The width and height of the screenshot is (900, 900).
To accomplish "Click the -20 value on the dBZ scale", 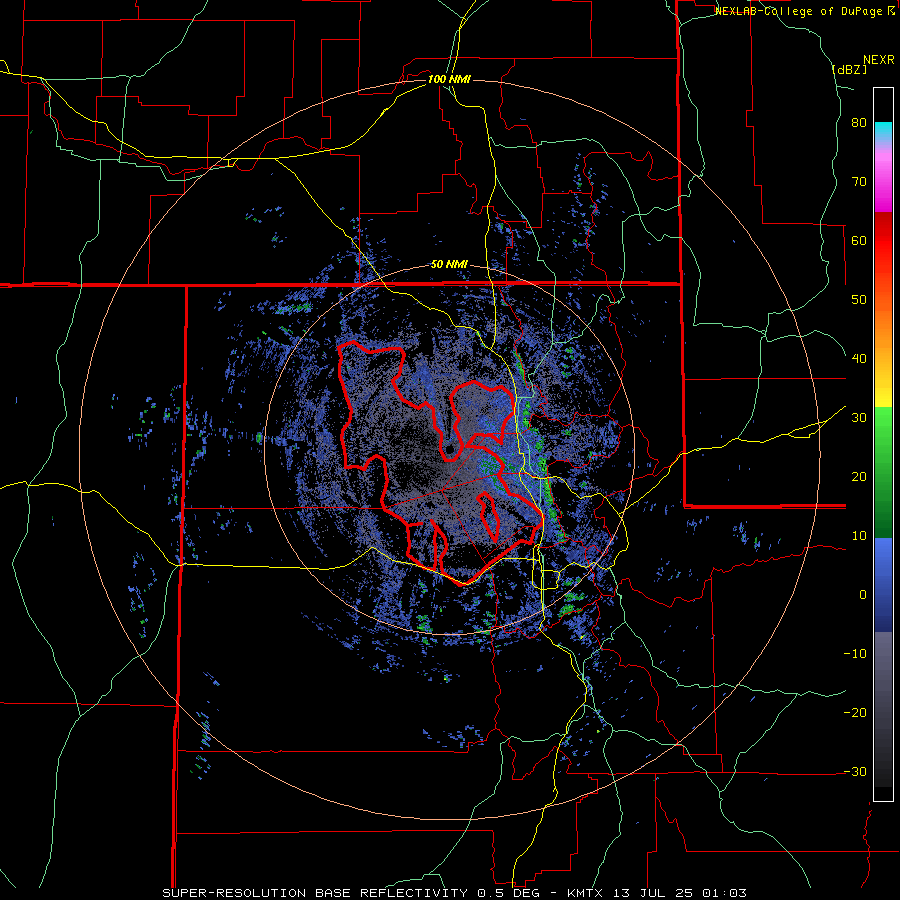I will [x=855, y=713].
